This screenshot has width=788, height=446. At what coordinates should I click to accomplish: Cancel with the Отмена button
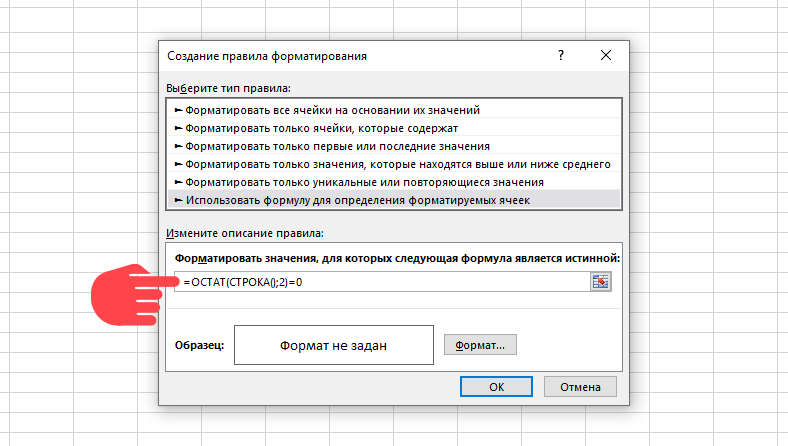click(x=580, y=387)
